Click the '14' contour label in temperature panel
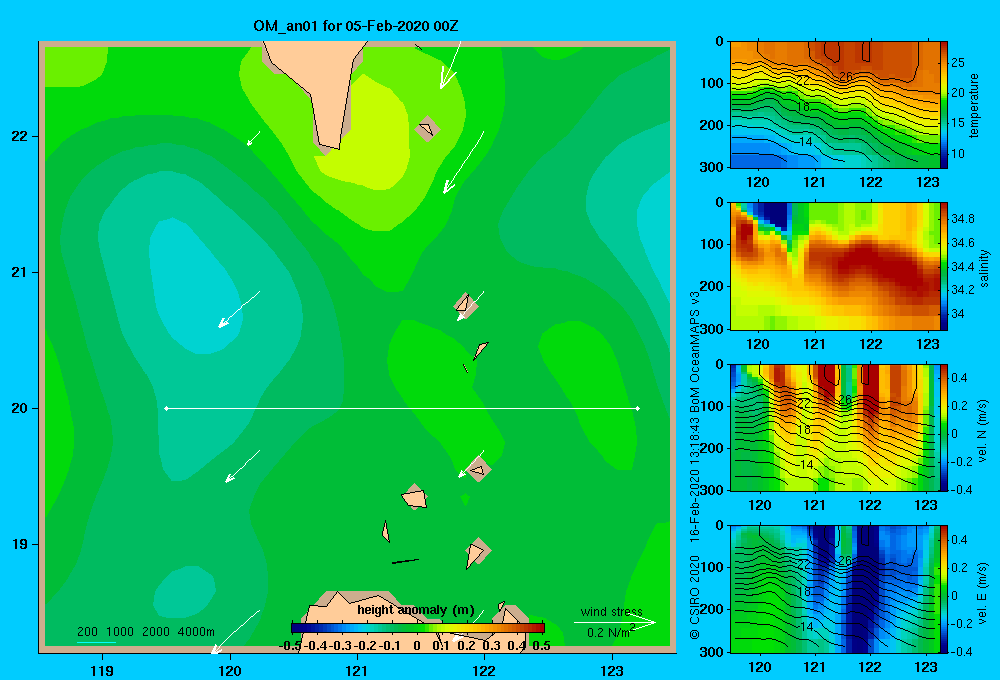This screenshot has height=680, width=1000. pos(806,142)
